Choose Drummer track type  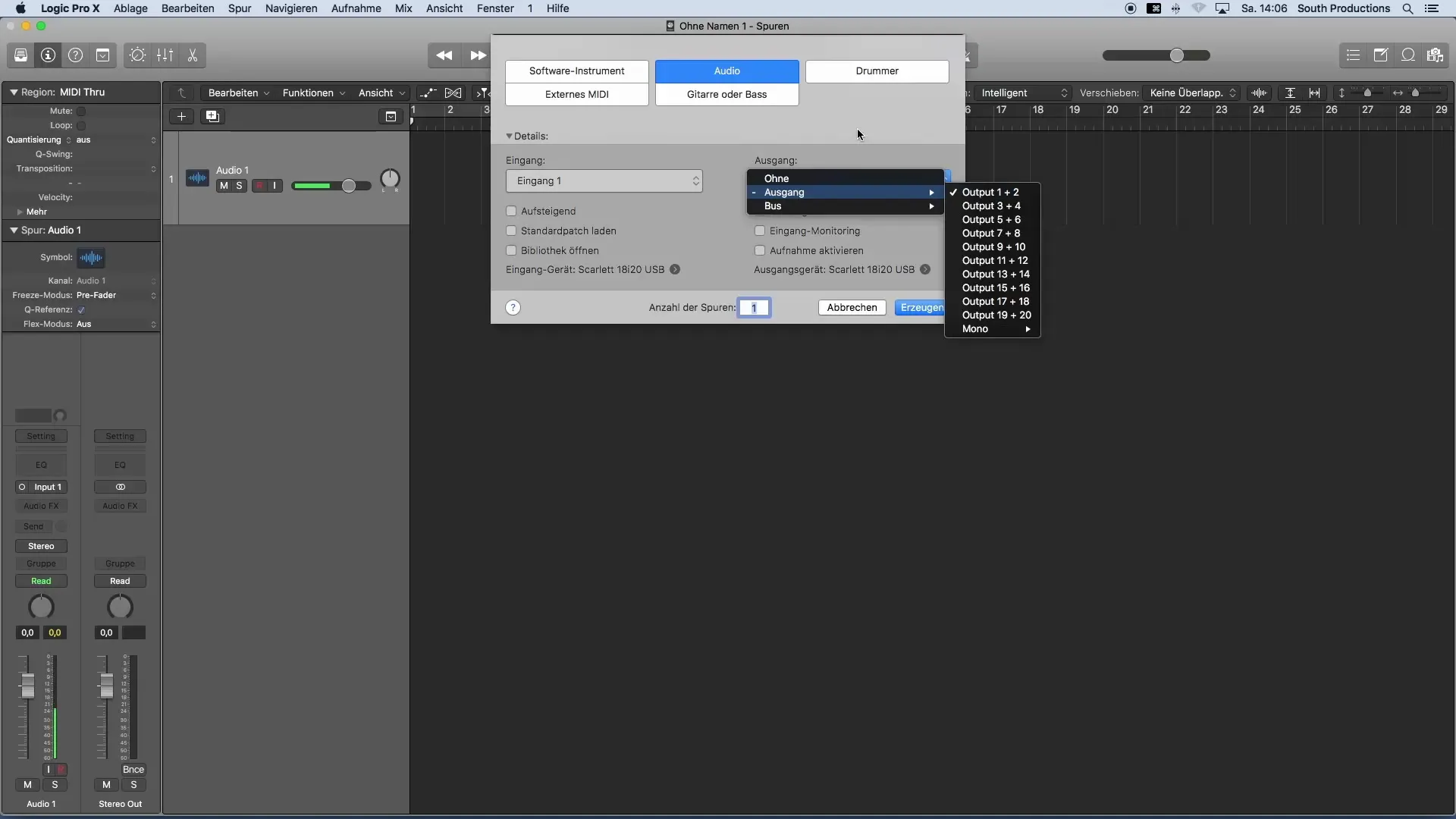[x=877, y=71]
